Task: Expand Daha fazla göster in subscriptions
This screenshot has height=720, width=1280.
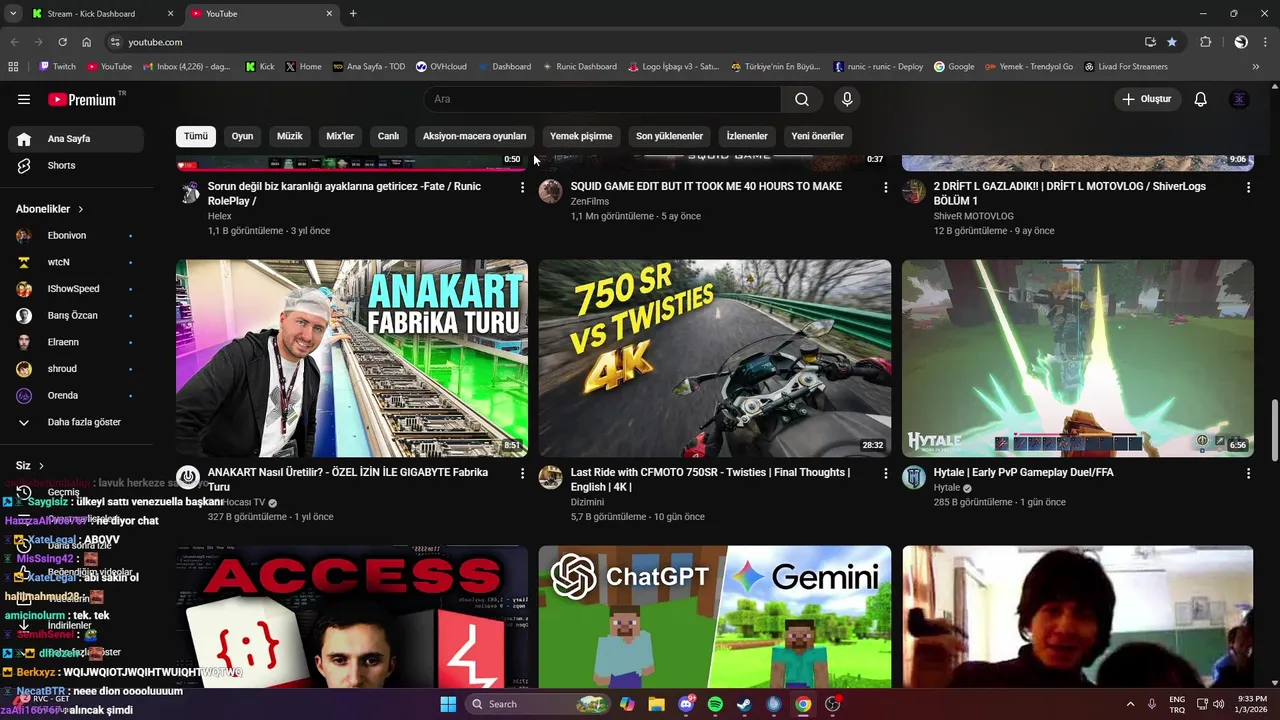Action: click(76, 422)
